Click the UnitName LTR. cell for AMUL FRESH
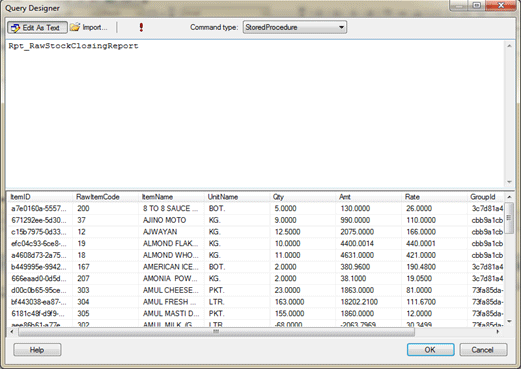Image resolution: width=521 pixels, height=369 pixels. point(237,302)
